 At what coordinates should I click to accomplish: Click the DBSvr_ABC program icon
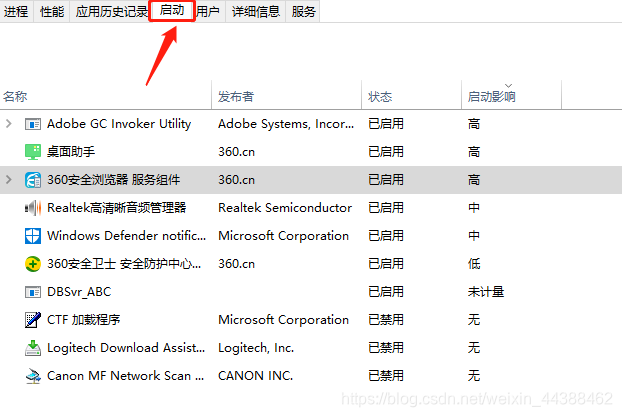(33, 292)
